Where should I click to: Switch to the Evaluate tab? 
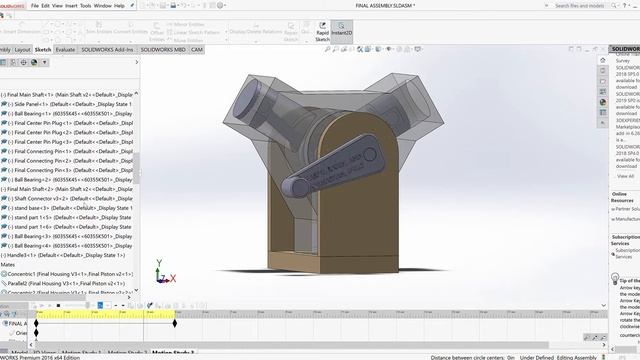pyautogui.click(x=65, y=50)
